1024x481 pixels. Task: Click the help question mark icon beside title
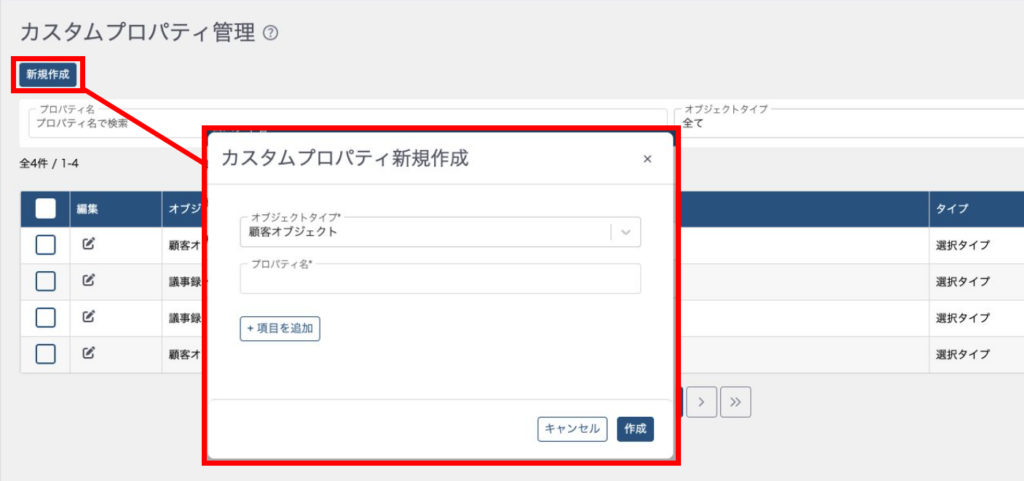[x=270, y=33]
